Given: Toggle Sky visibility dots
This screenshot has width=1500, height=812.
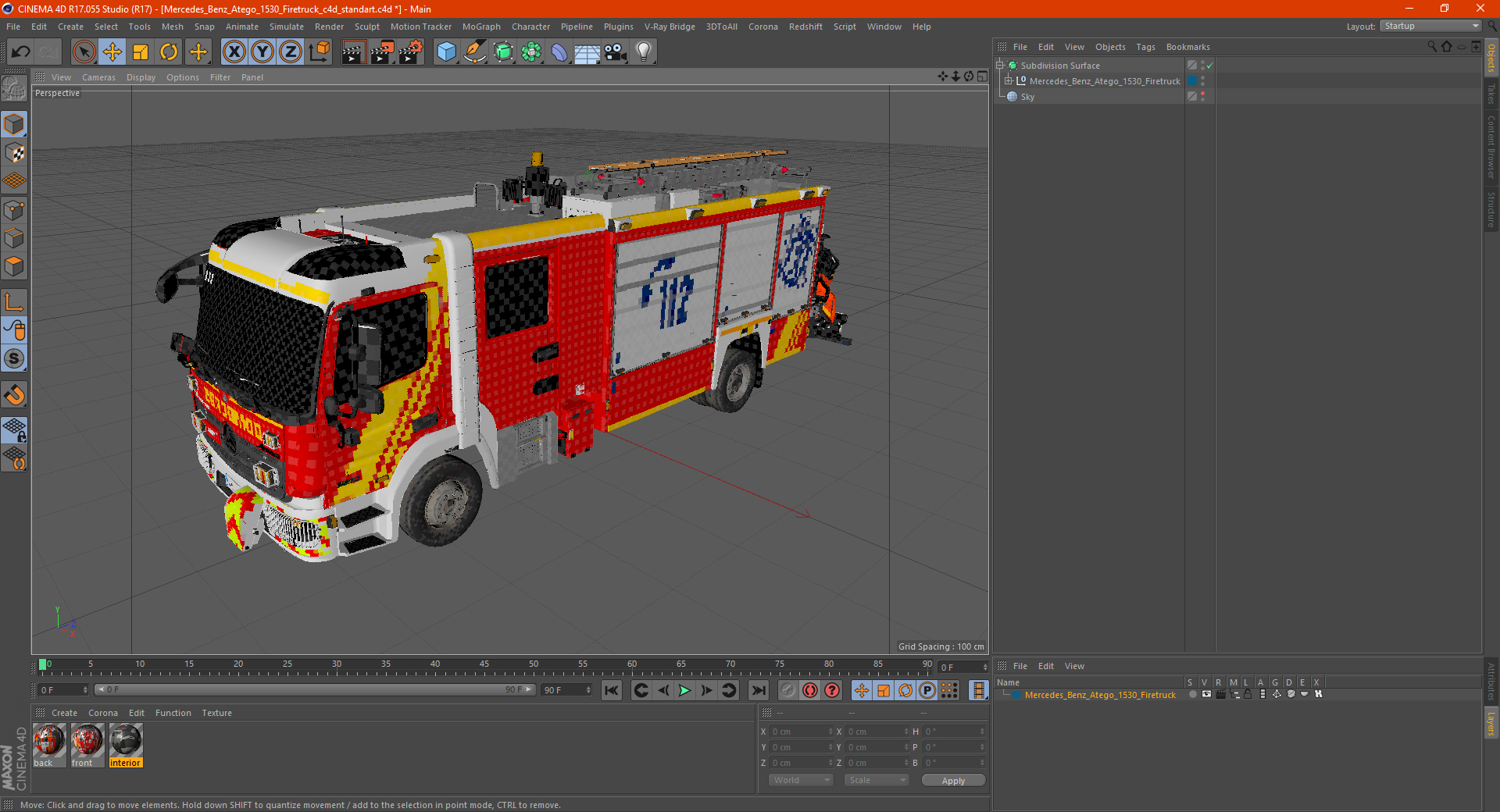Looking at the screenshot, I should click(x=1202, y=96).
